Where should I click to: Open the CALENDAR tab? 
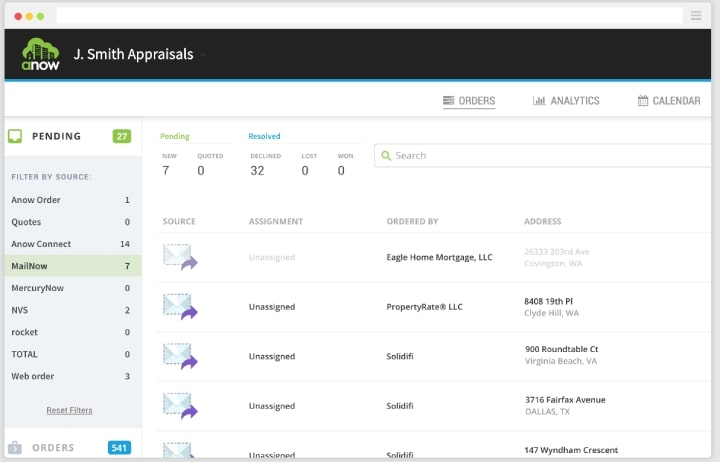coord(669,101)
